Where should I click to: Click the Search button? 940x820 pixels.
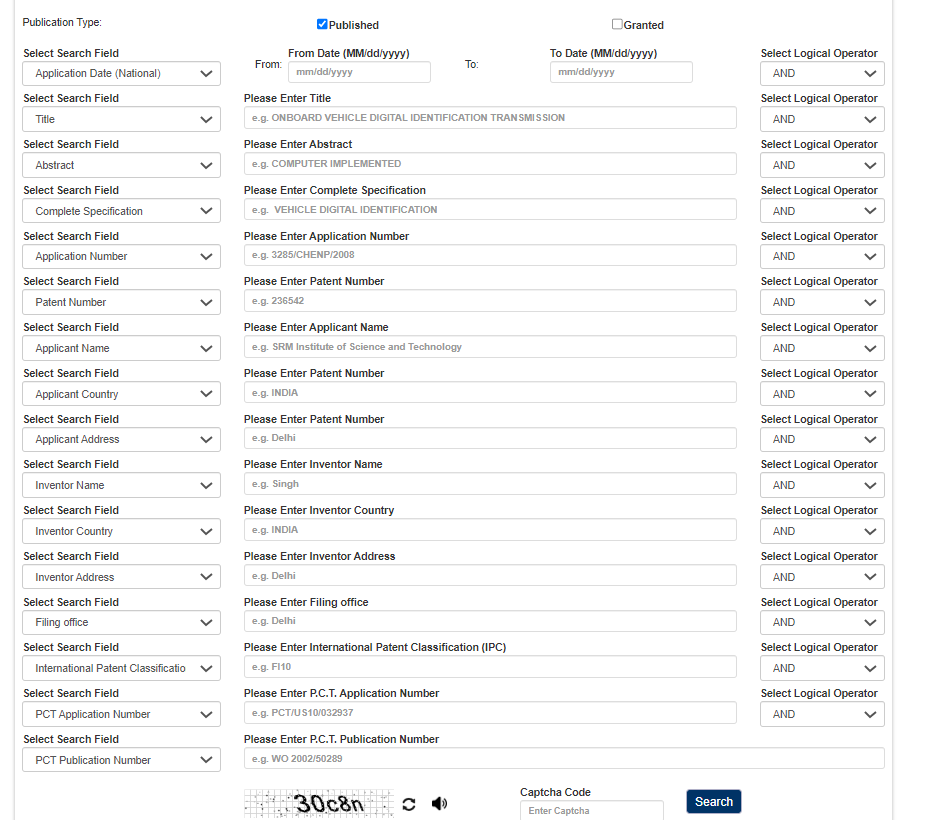click(x=713, y=801)
